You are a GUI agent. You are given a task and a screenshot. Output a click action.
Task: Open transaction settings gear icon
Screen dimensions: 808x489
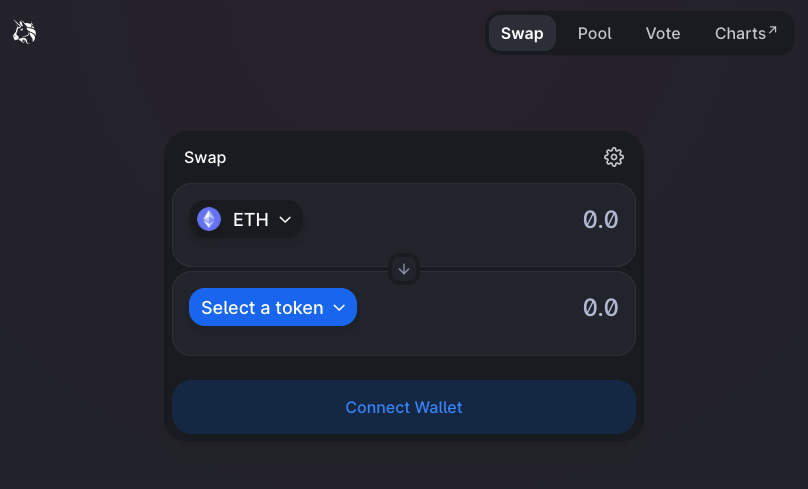click(614, 157)
